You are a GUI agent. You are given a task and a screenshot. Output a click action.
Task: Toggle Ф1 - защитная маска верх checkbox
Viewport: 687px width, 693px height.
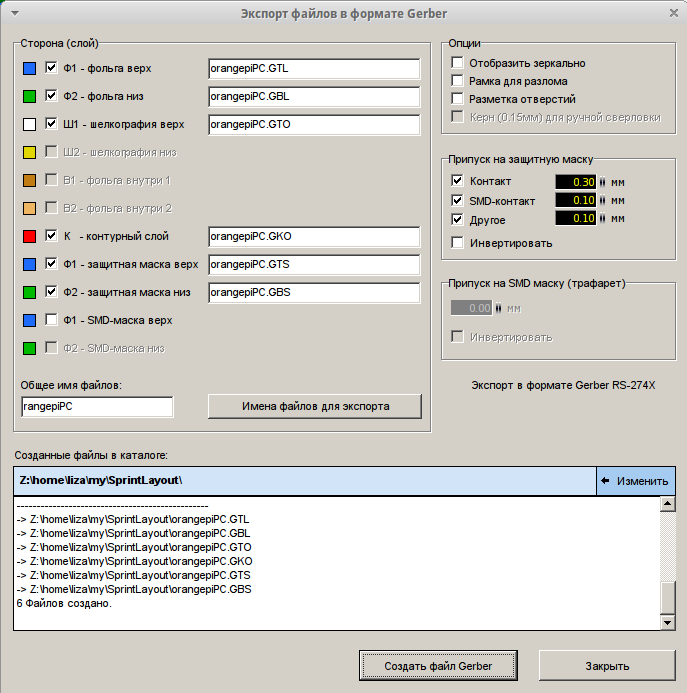51,263
